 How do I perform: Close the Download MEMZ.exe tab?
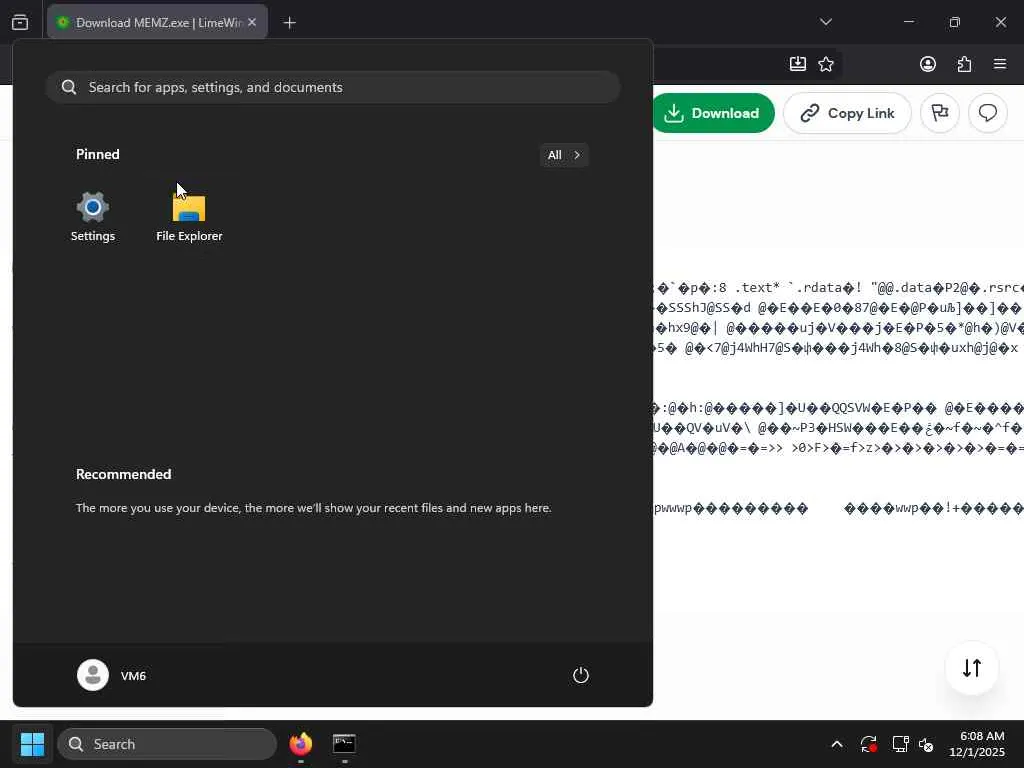[x=252, y=22]
